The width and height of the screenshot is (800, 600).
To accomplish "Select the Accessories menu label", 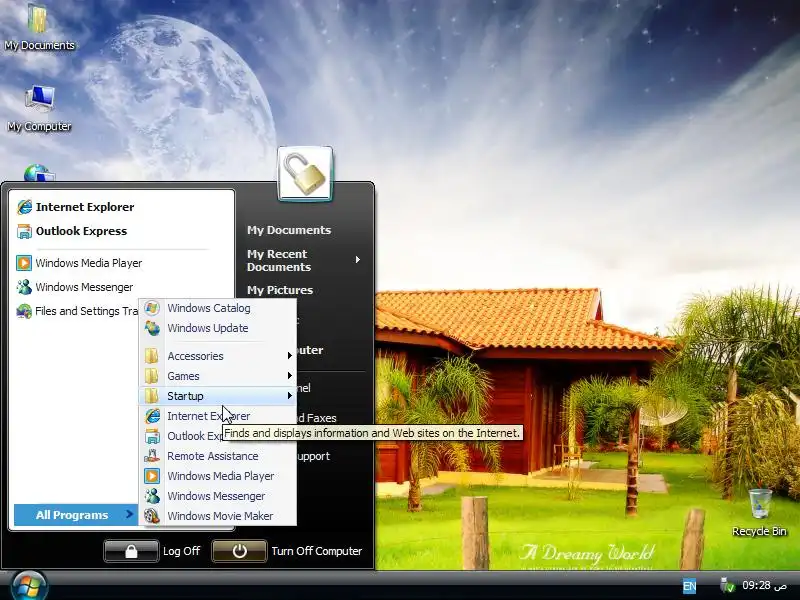I will click(x=195, y=356).
